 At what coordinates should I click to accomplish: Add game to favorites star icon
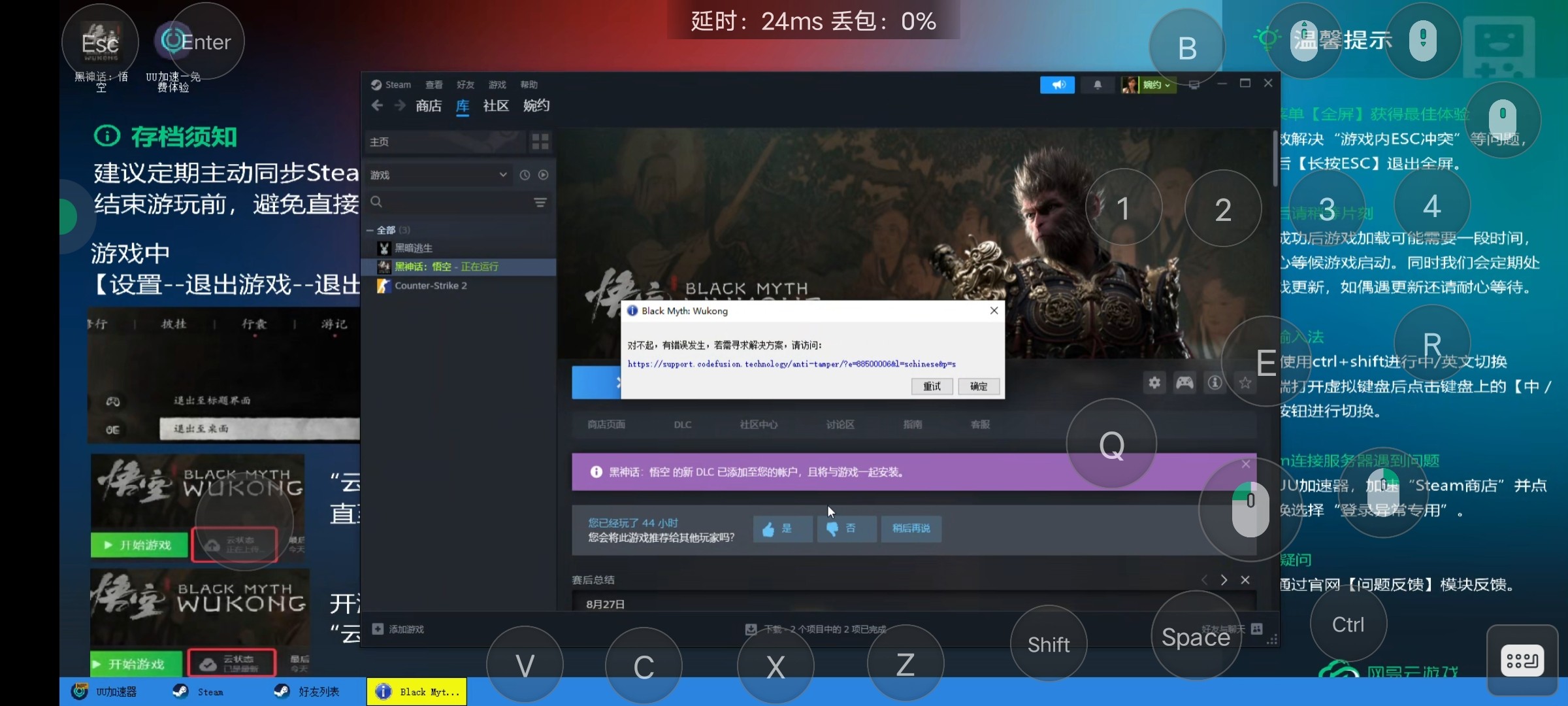pyautogui.click(x=1245, y=383)
